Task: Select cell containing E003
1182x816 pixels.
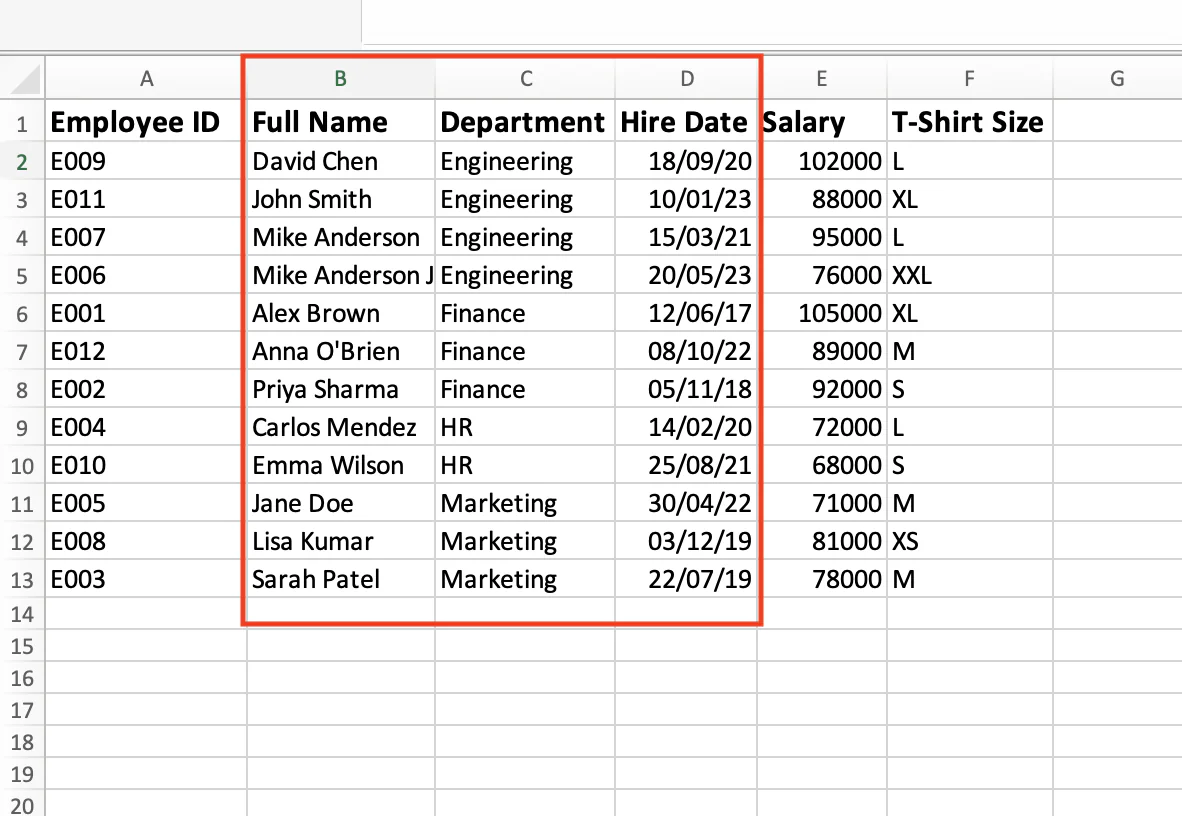Action: pyautogui.click(x=146, y=578)
